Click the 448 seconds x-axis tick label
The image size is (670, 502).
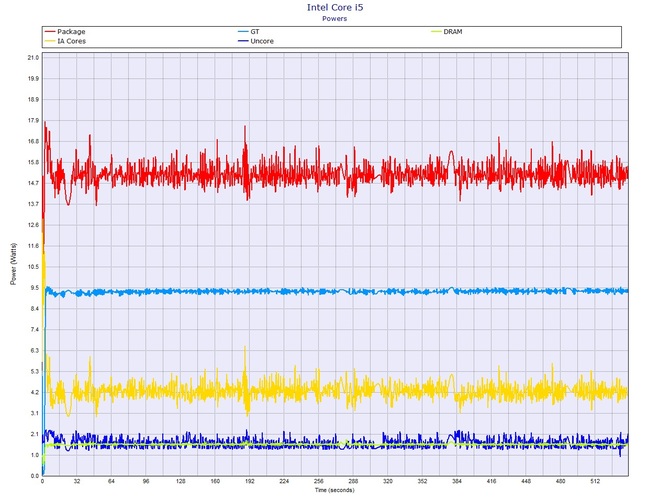pyautogui.click(x=526, y=481)
